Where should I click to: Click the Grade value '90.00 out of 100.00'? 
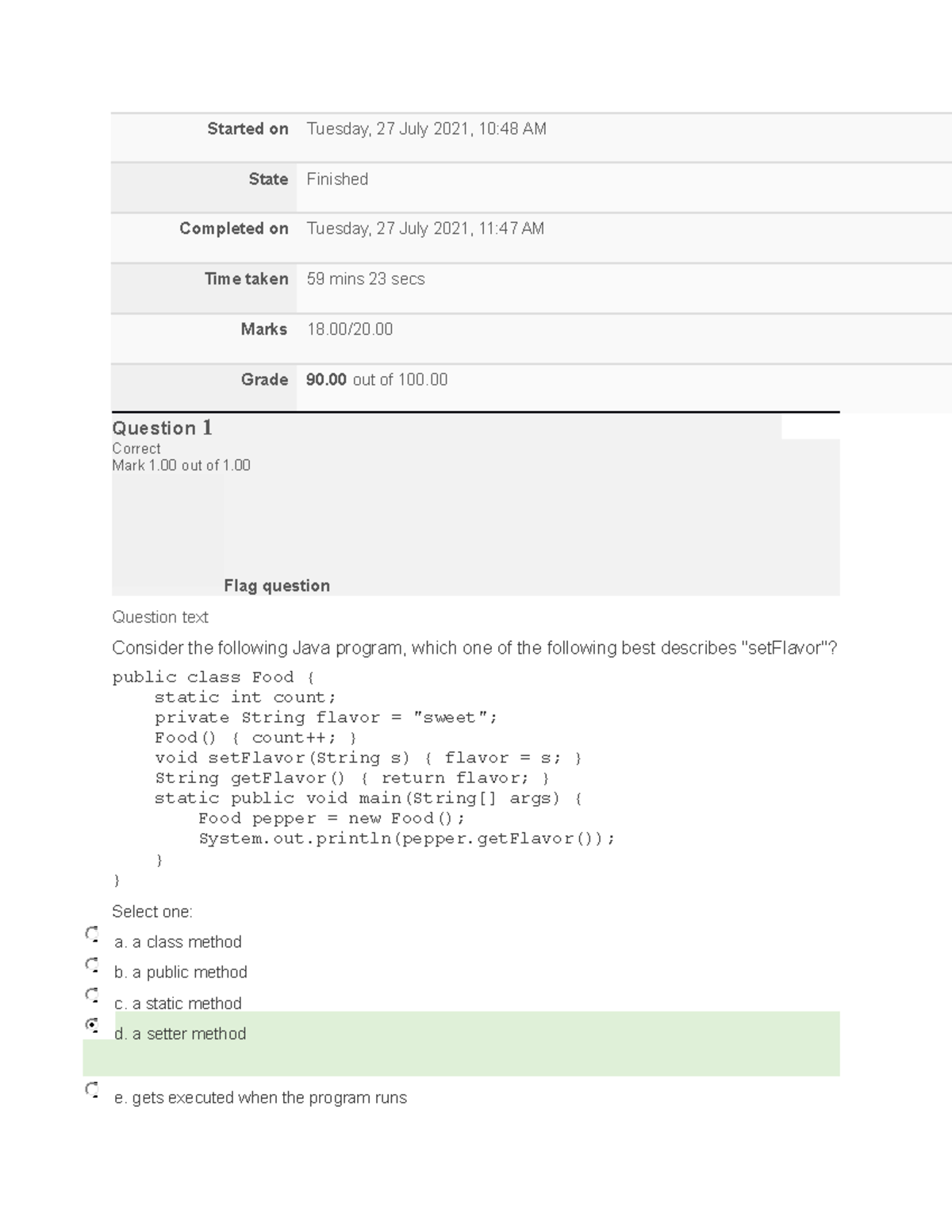point(377,380)
